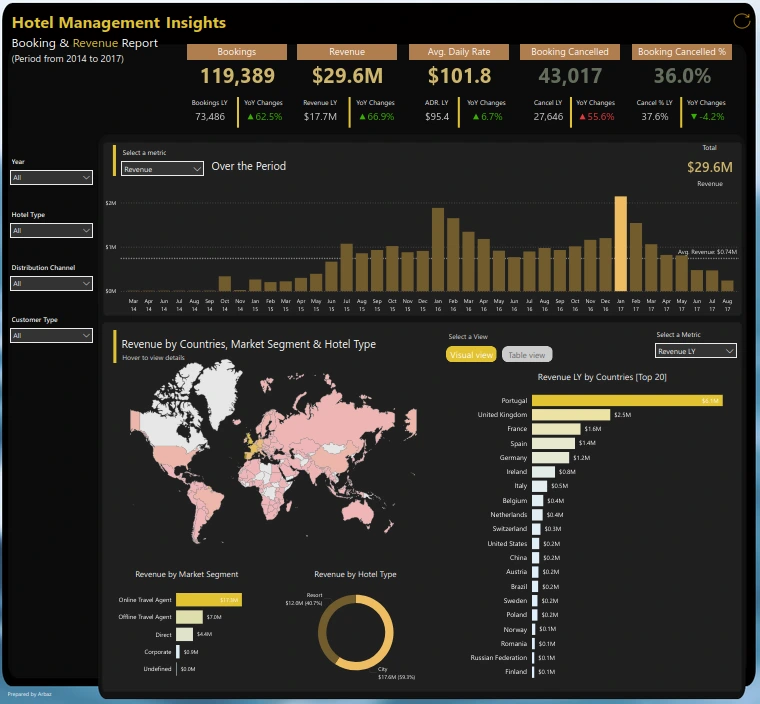
Task: Click the Revenue KPI card header
Action: (x=347, y=52)
